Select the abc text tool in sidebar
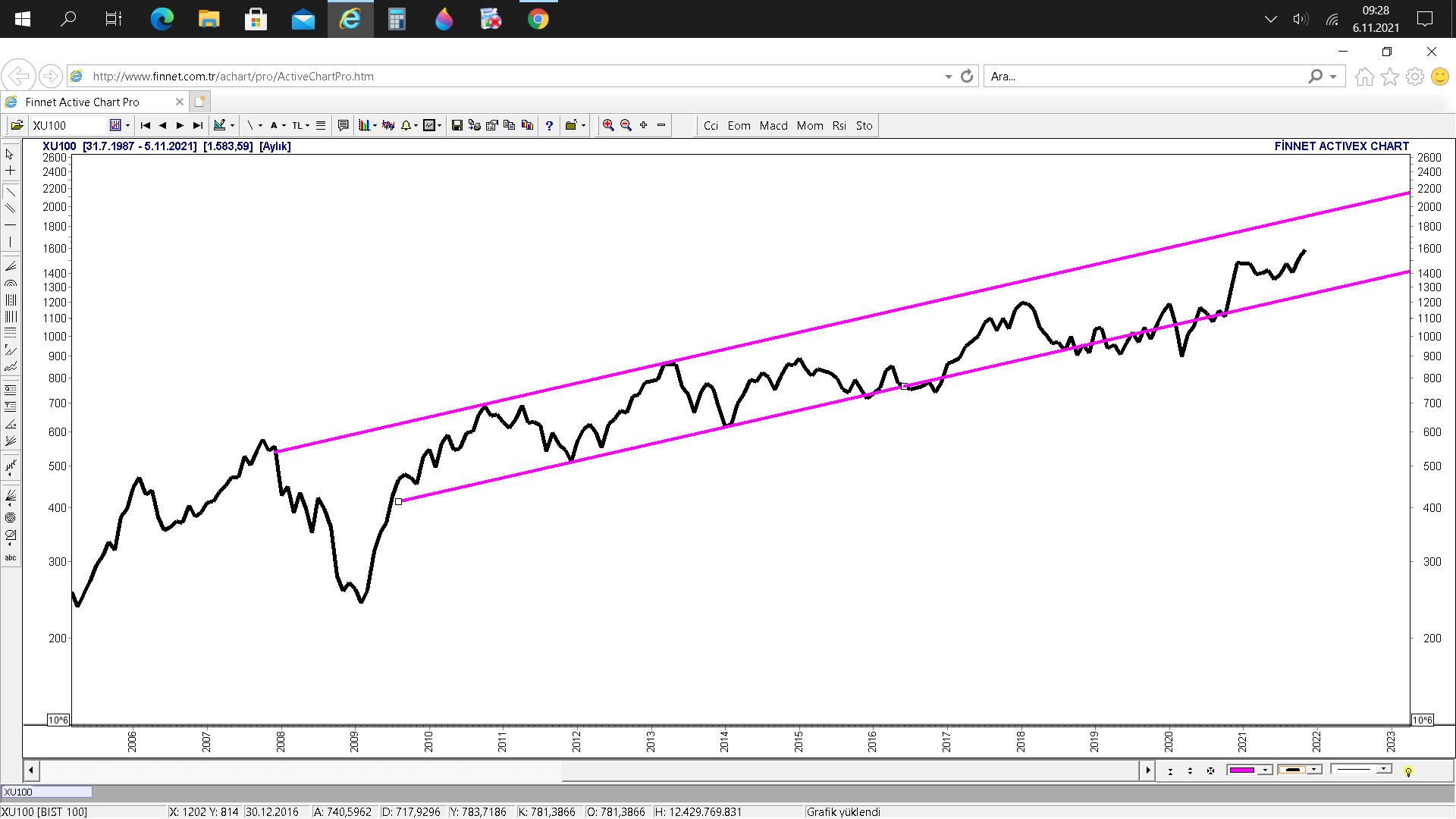1456x819 pixels. 11,557
